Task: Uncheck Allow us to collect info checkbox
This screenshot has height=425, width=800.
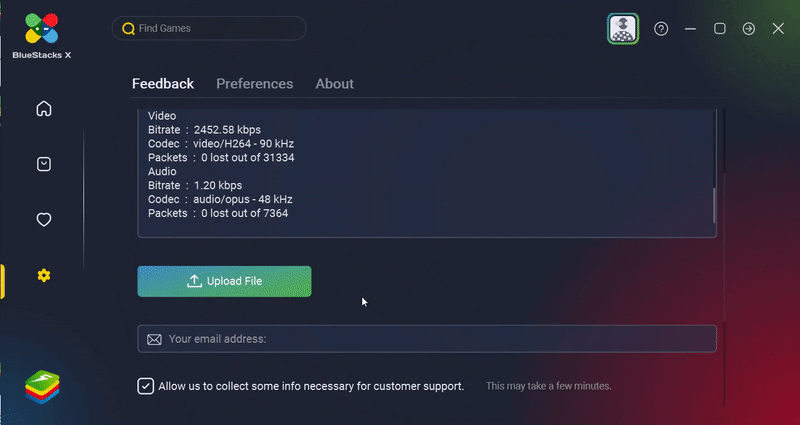Action: click(x=145, y=386)
